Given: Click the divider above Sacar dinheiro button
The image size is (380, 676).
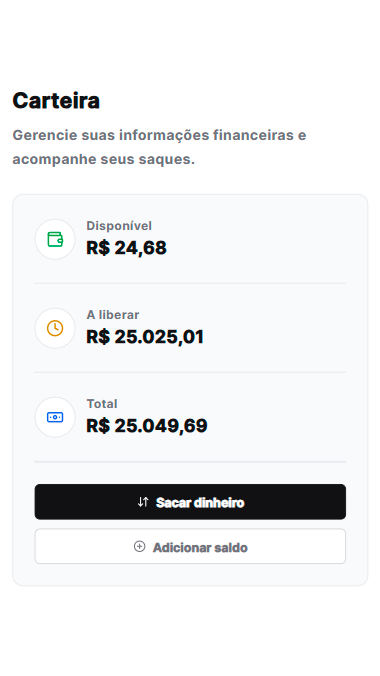Looking at the screenshot, I should 190,462.
